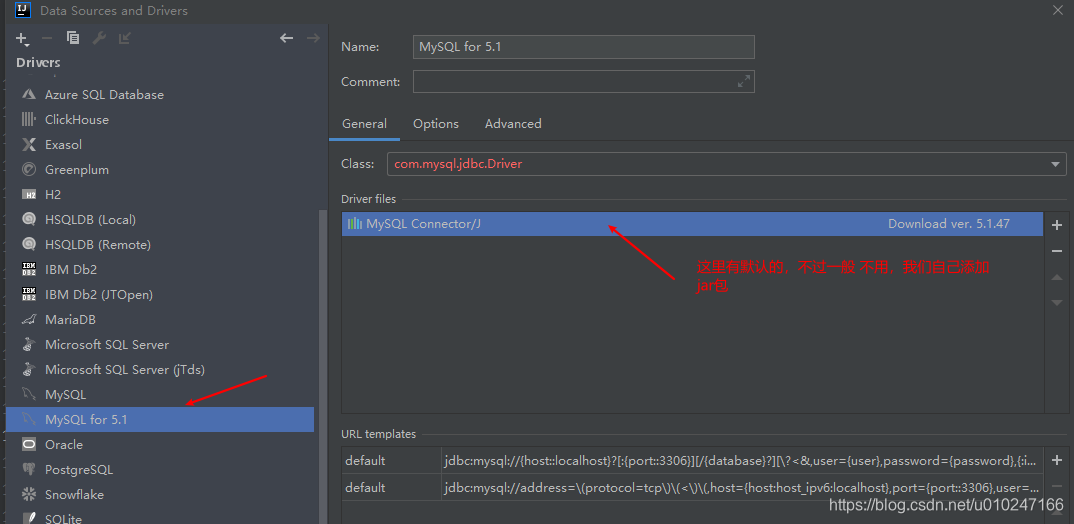Click the duplicate driver icon
This screenshot has width=1074, height=524.
[73, 38]
